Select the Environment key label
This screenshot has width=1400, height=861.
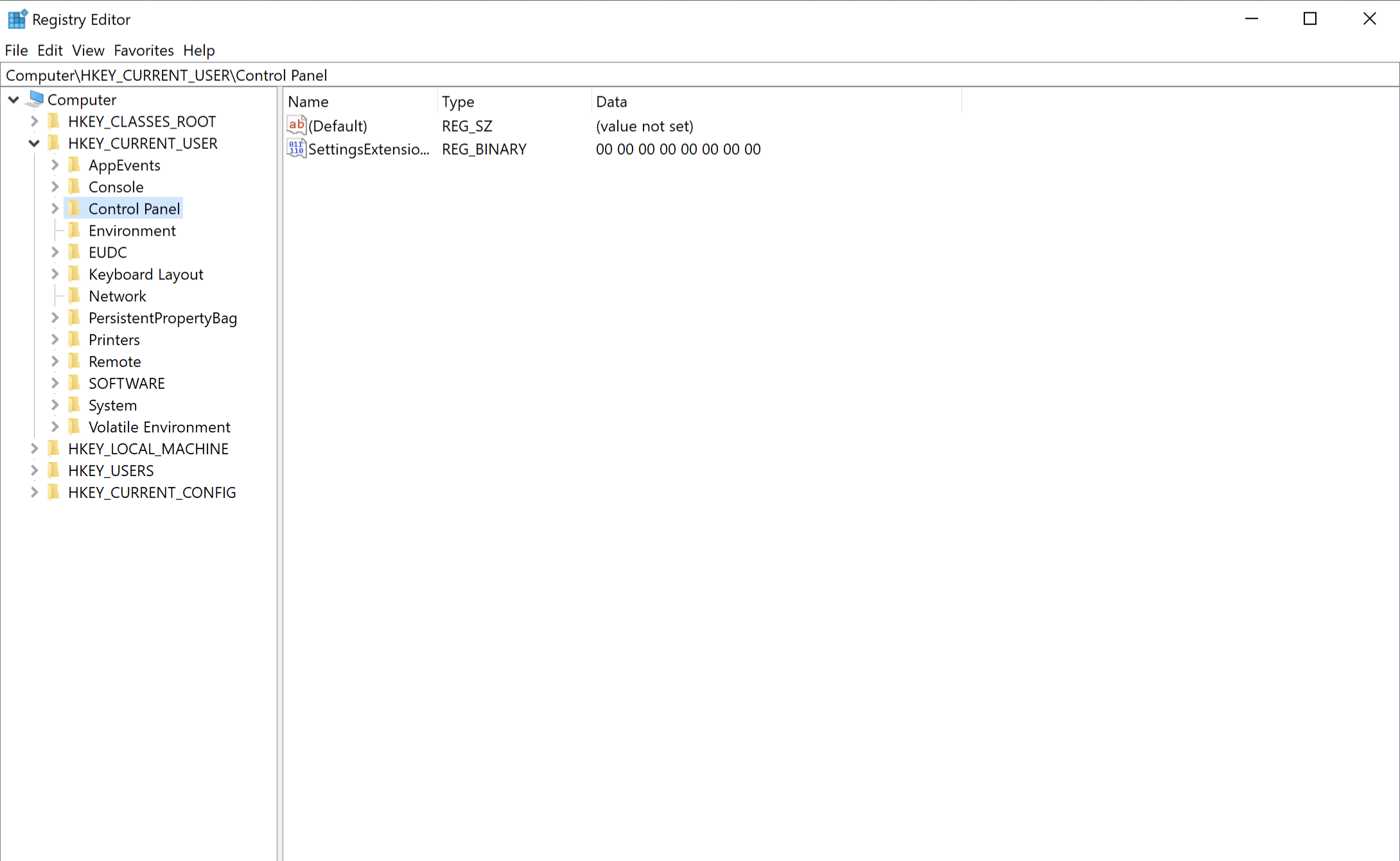tap(132, 231)
